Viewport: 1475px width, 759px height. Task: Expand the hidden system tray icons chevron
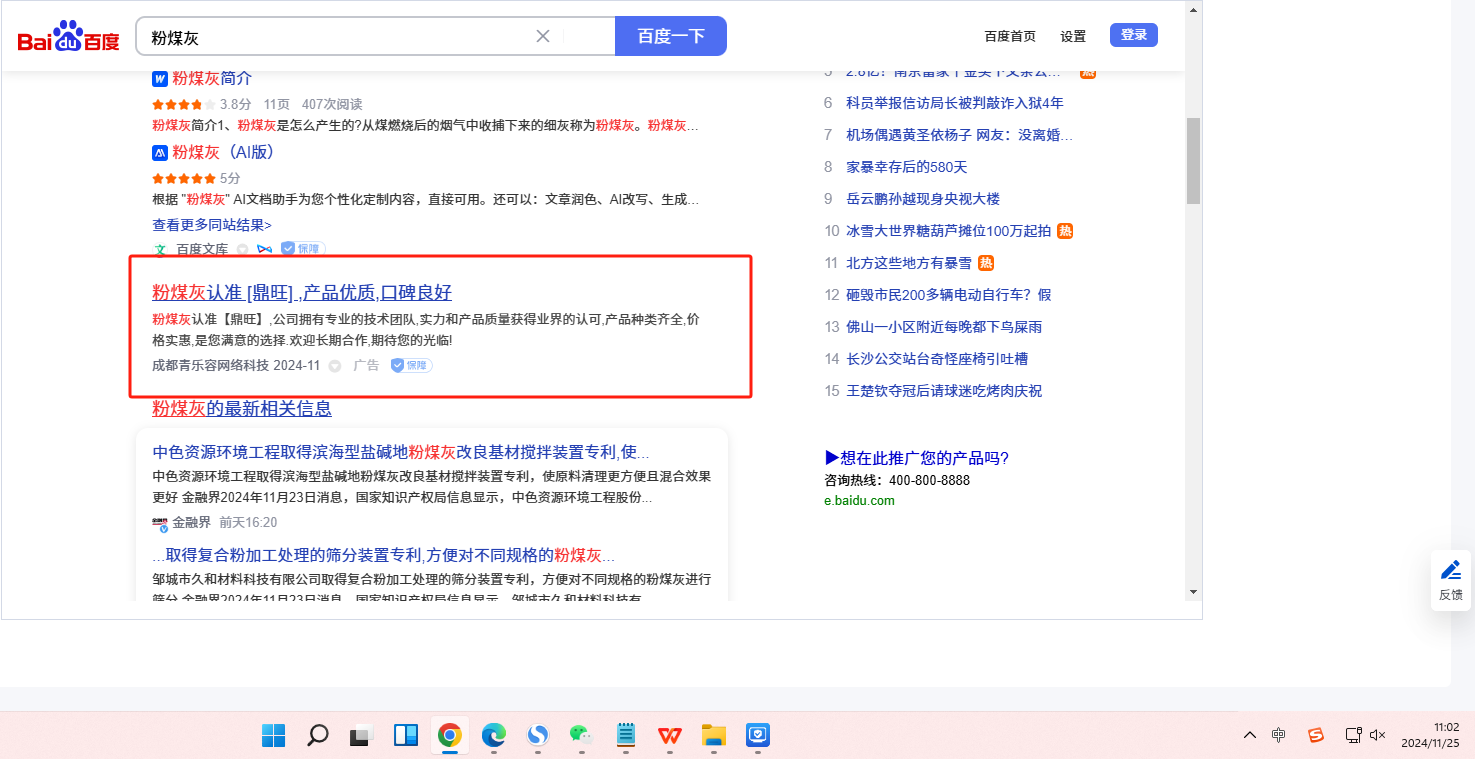coord(1250,735)
